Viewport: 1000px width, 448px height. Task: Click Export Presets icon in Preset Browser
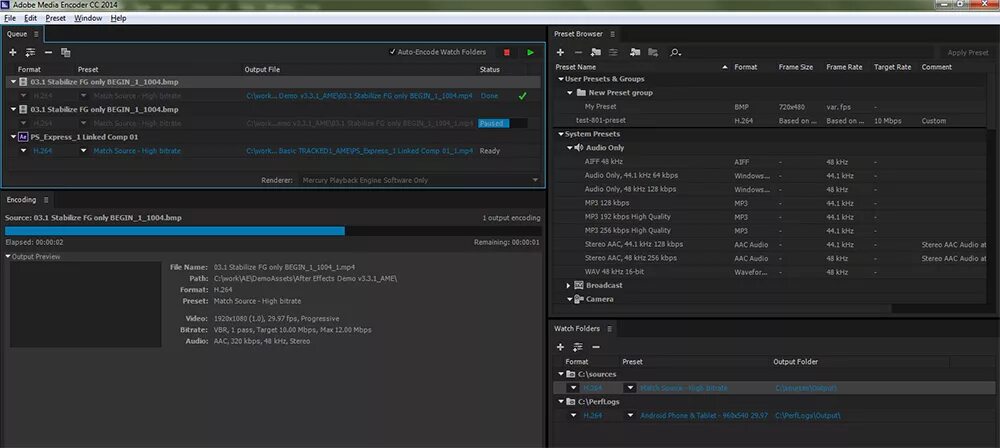pos(653,52)
